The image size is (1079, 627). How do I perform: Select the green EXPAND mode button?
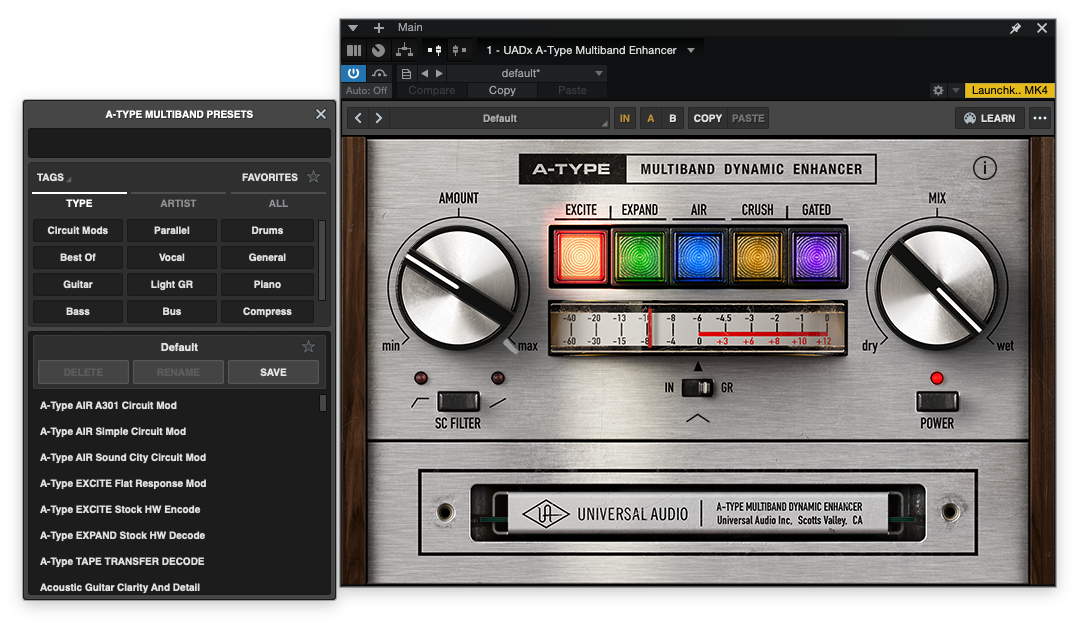coord(639,257)
